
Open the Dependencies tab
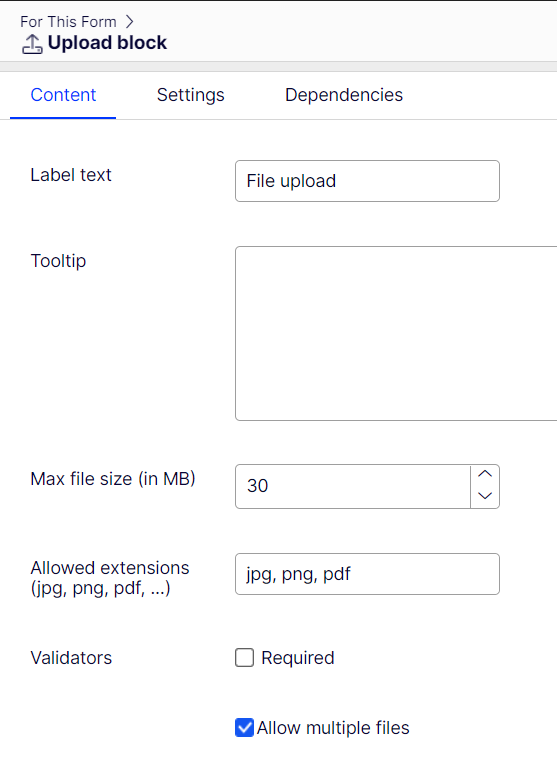(x=344, y=95)
